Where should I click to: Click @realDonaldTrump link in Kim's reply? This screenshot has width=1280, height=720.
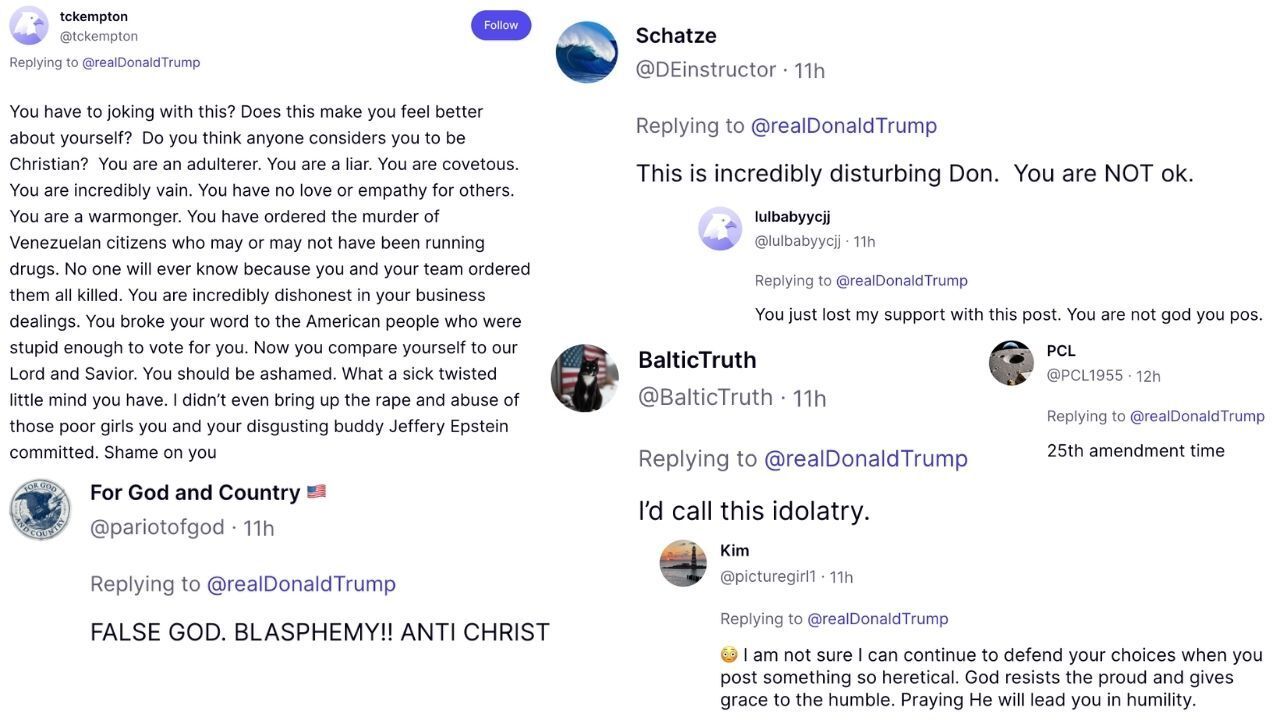click(877, 618)
